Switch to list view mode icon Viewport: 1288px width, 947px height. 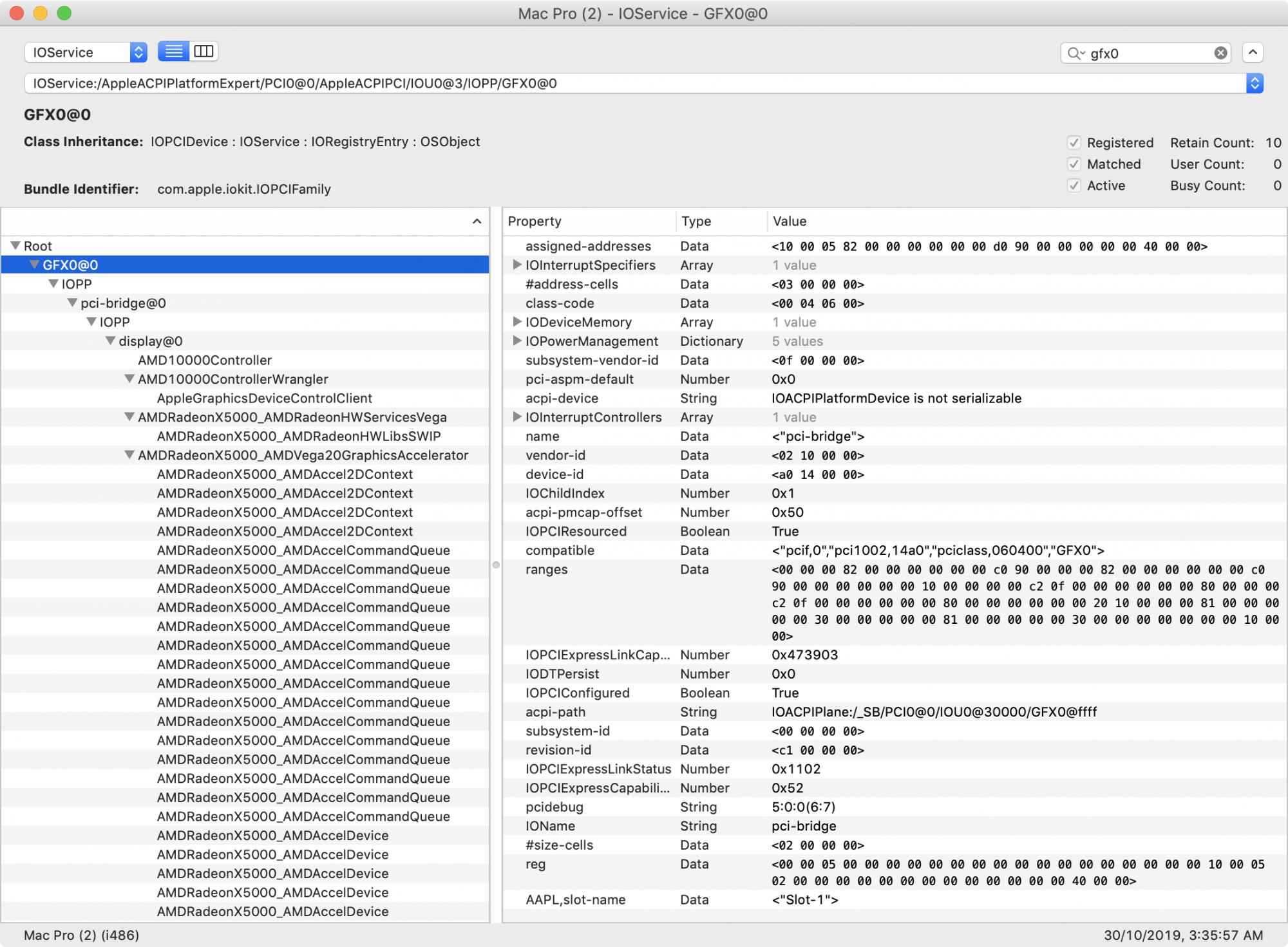pyautogui.click(x=173, y=52)
